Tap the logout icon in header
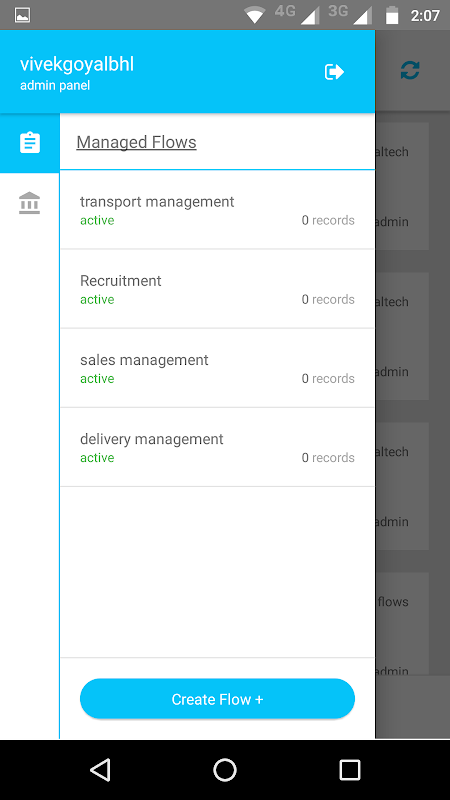The width and height of the screenshot is (450, 800). coord(334,72)
